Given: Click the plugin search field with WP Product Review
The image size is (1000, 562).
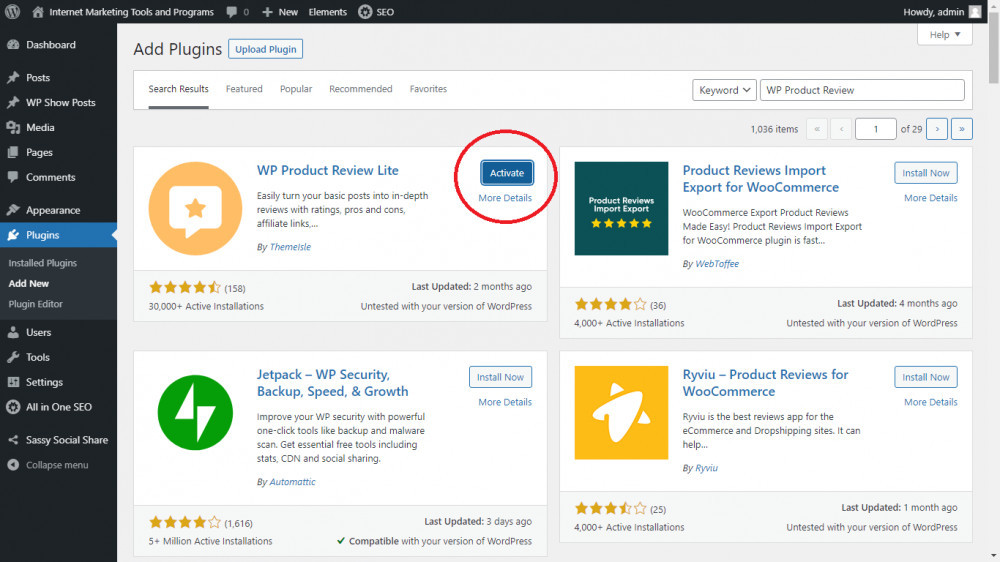Looking at the screenshot, I should pyautogui.click(x=862, y=90).
